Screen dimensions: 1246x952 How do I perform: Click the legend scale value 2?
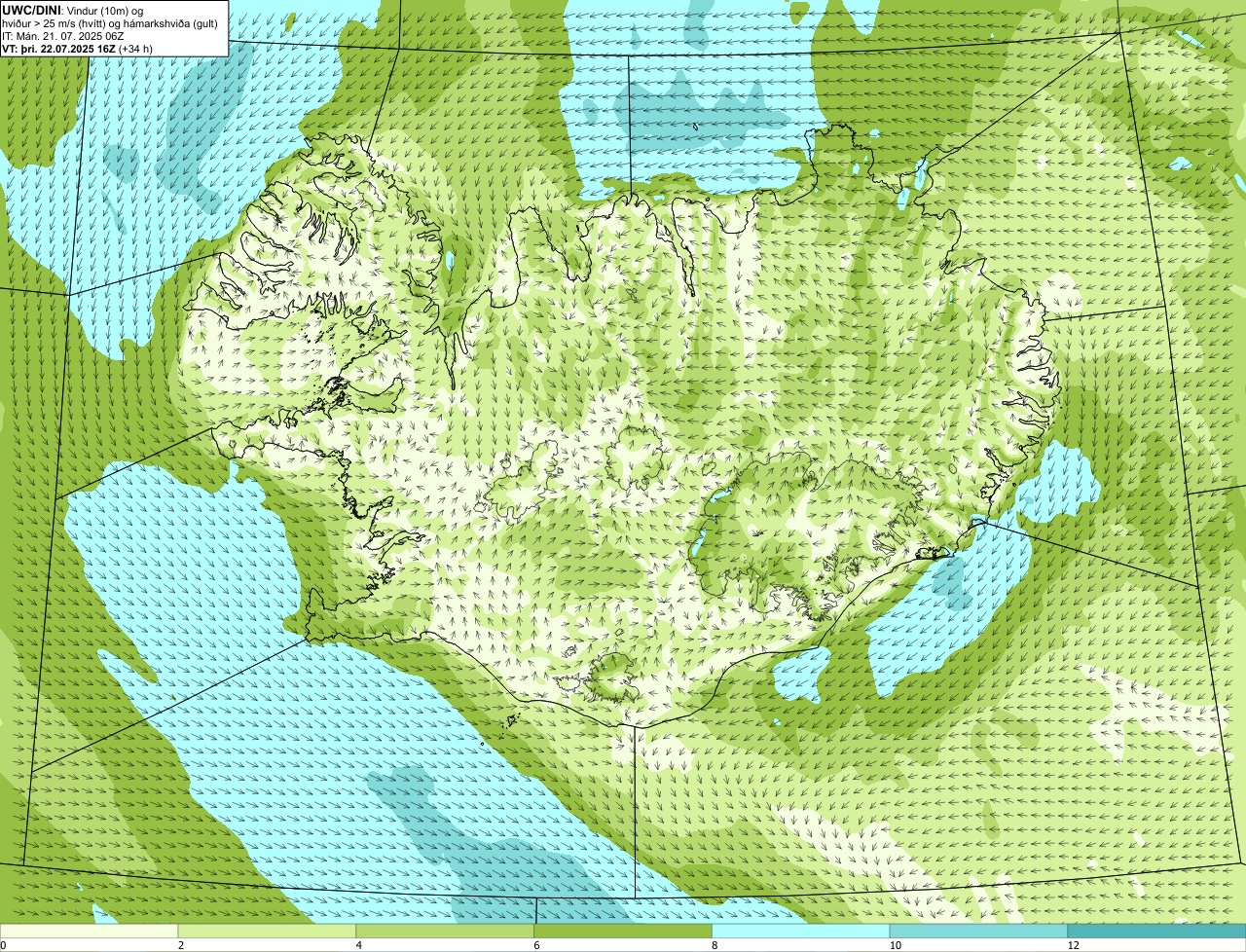180,945
